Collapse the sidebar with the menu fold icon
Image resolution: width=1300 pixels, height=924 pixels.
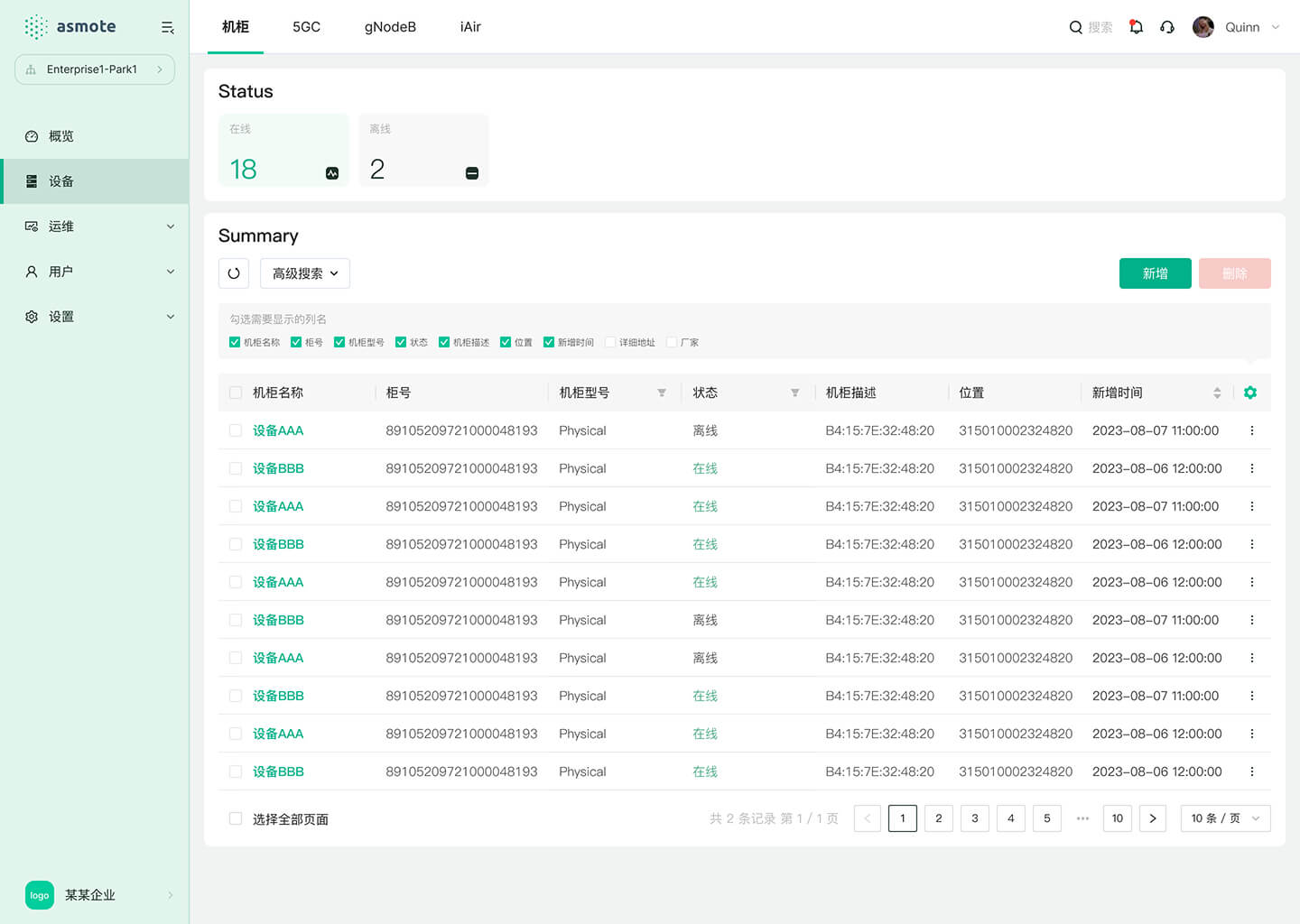pos(167,28)
